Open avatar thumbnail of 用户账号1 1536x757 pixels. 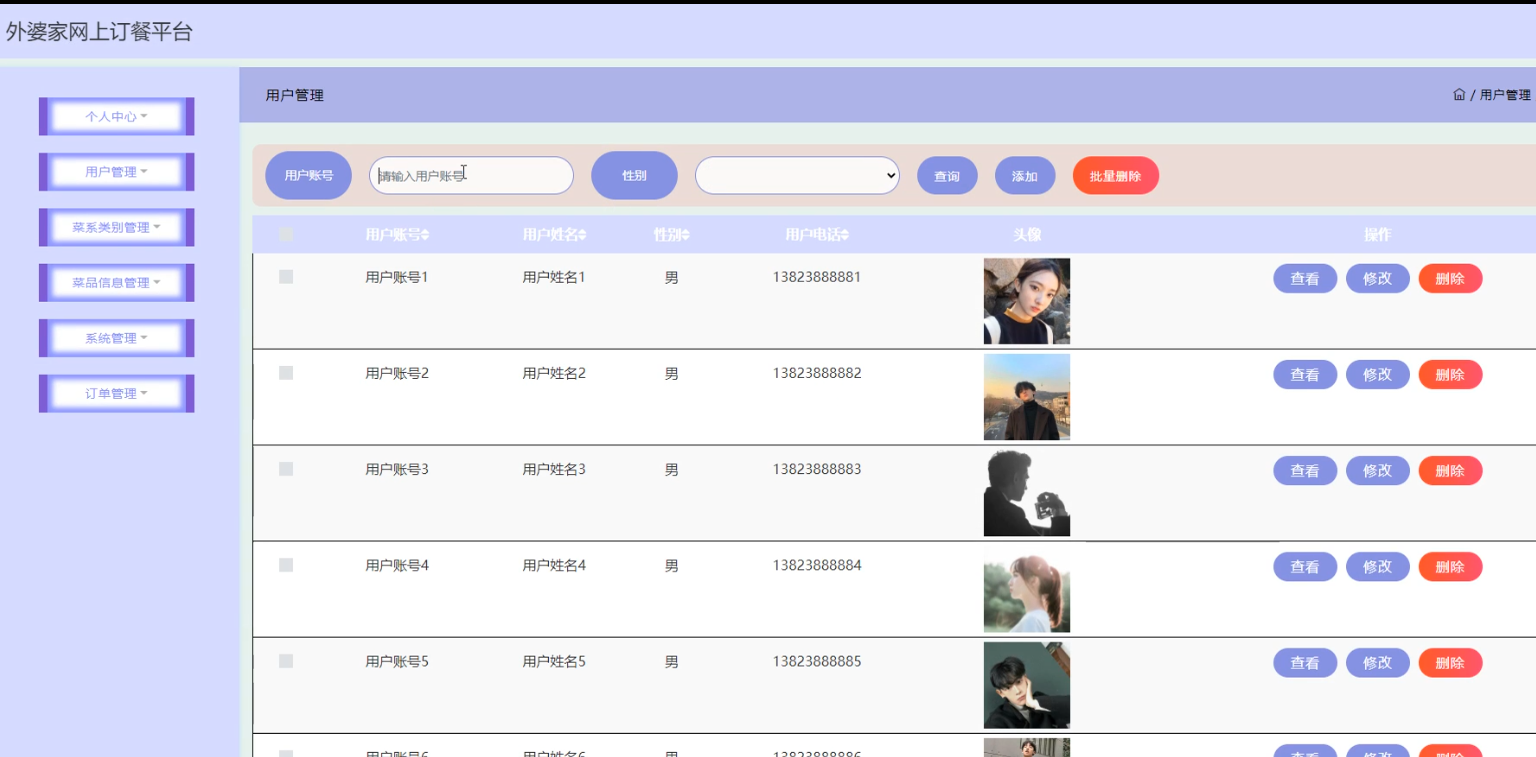pos(1027,301)
